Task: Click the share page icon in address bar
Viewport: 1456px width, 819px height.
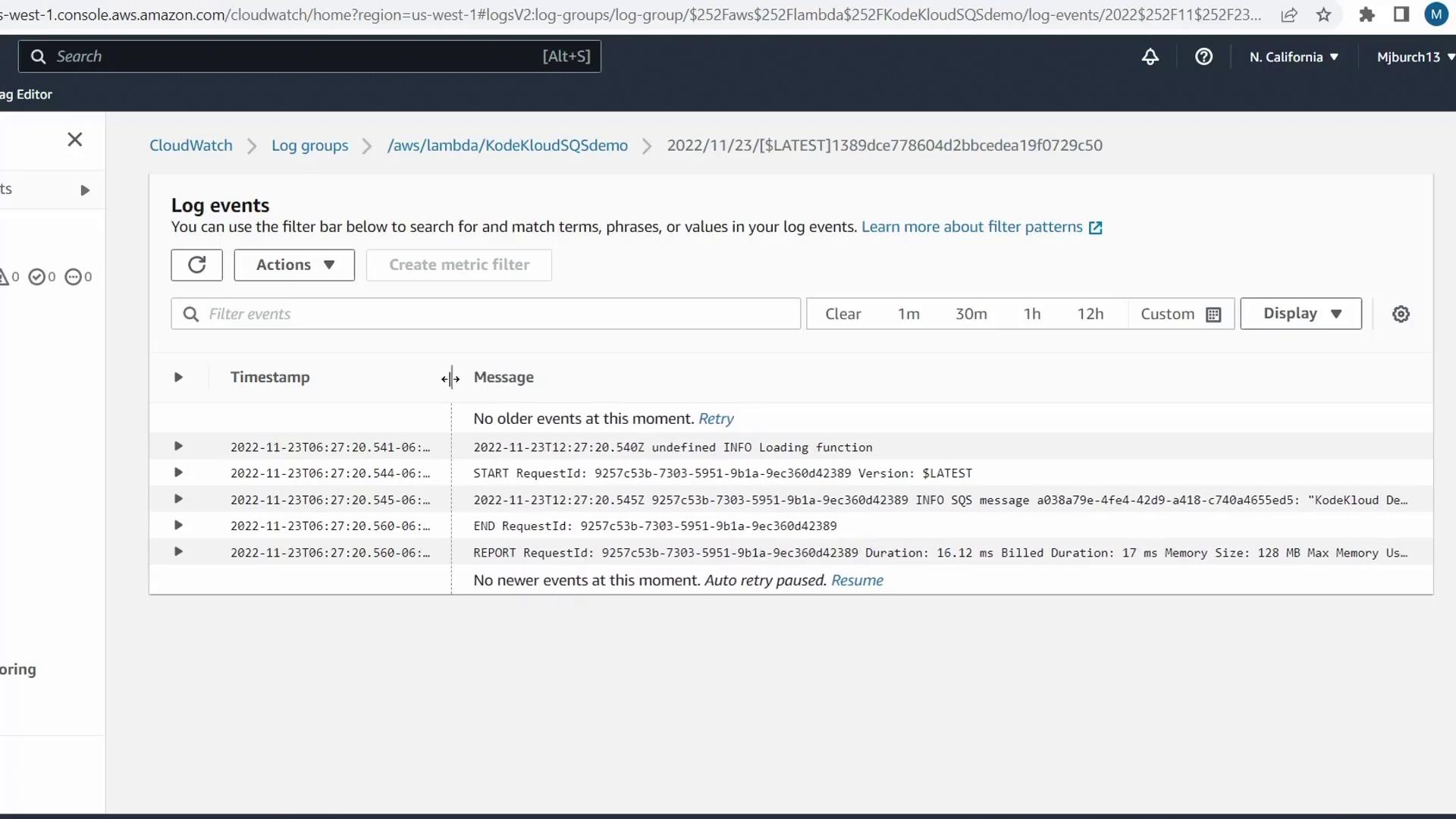Action: 1289,15
